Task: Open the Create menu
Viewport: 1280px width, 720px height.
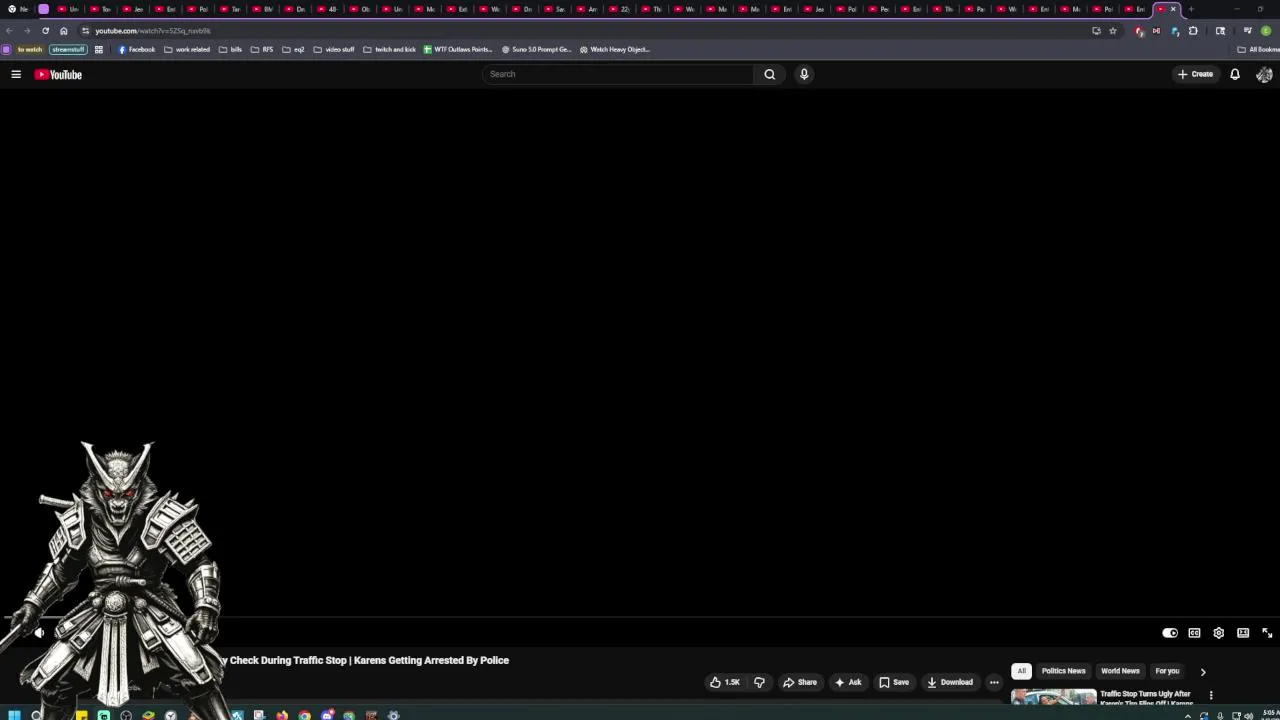Action: coord(1195,74)
